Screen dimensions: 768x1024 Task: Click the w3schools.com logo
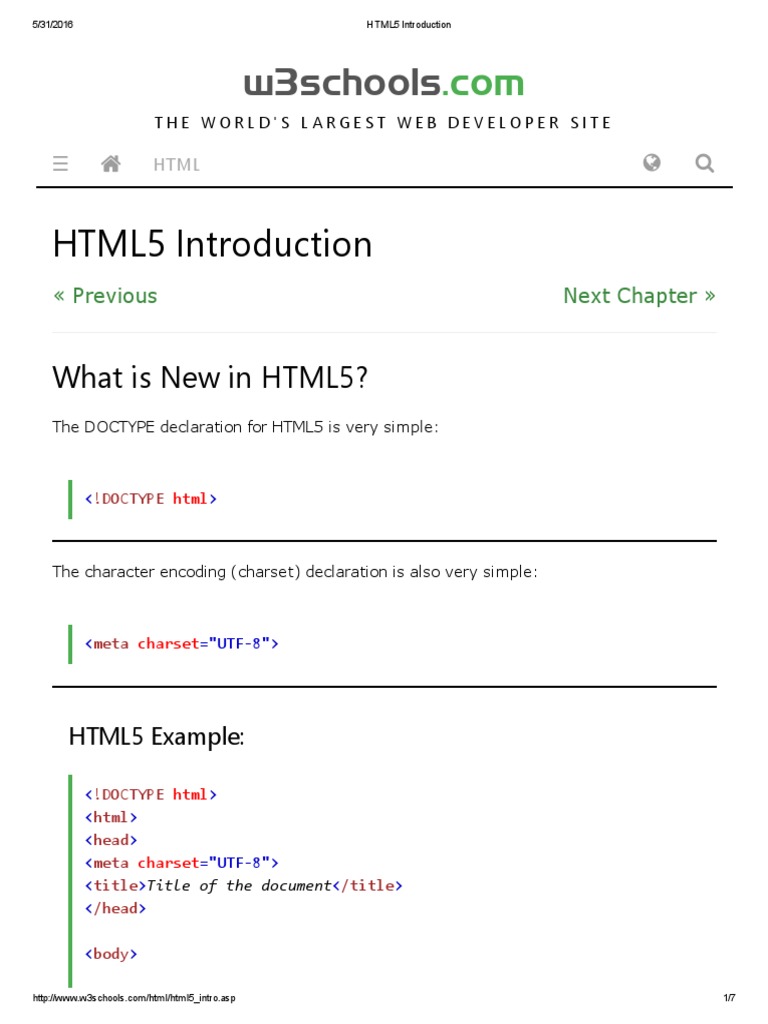coord(384,83)
